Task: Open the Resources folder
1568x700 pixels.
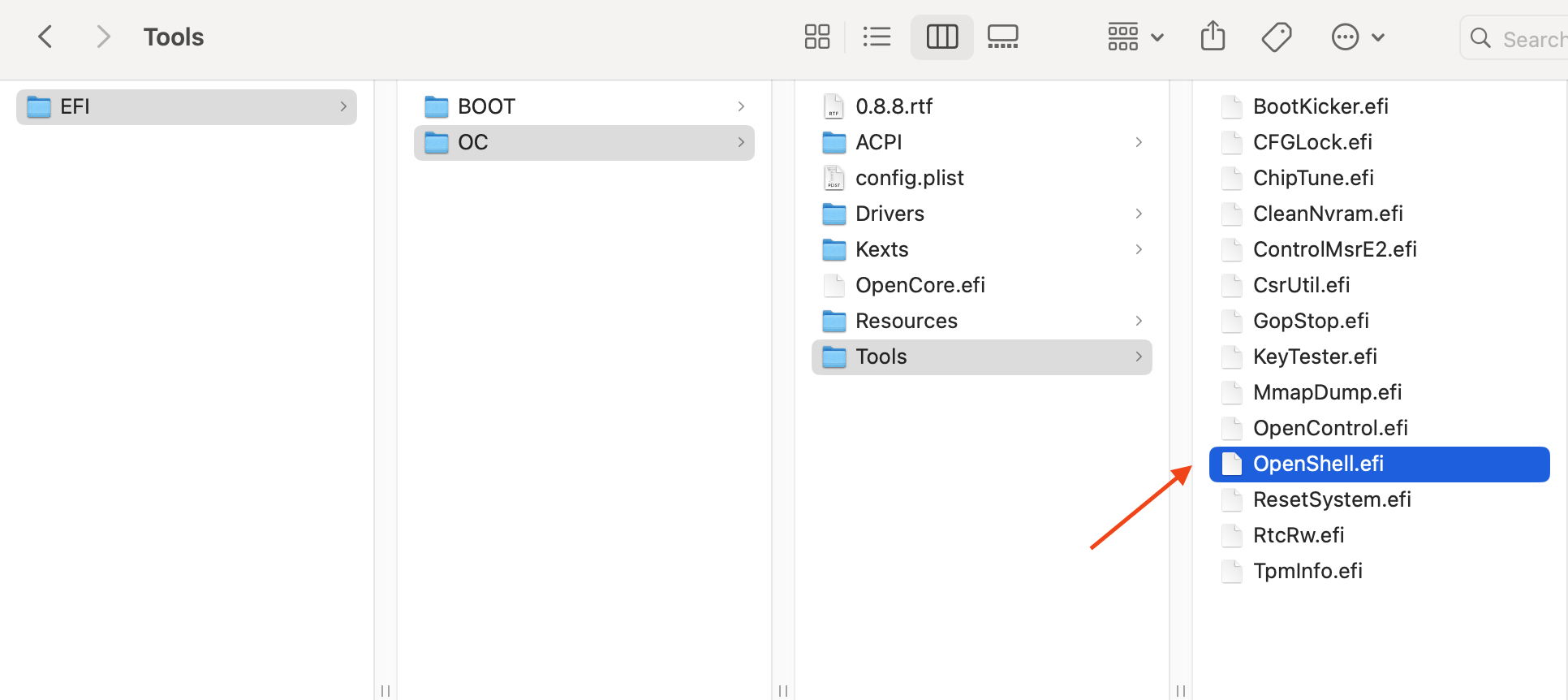Action: 982,321
